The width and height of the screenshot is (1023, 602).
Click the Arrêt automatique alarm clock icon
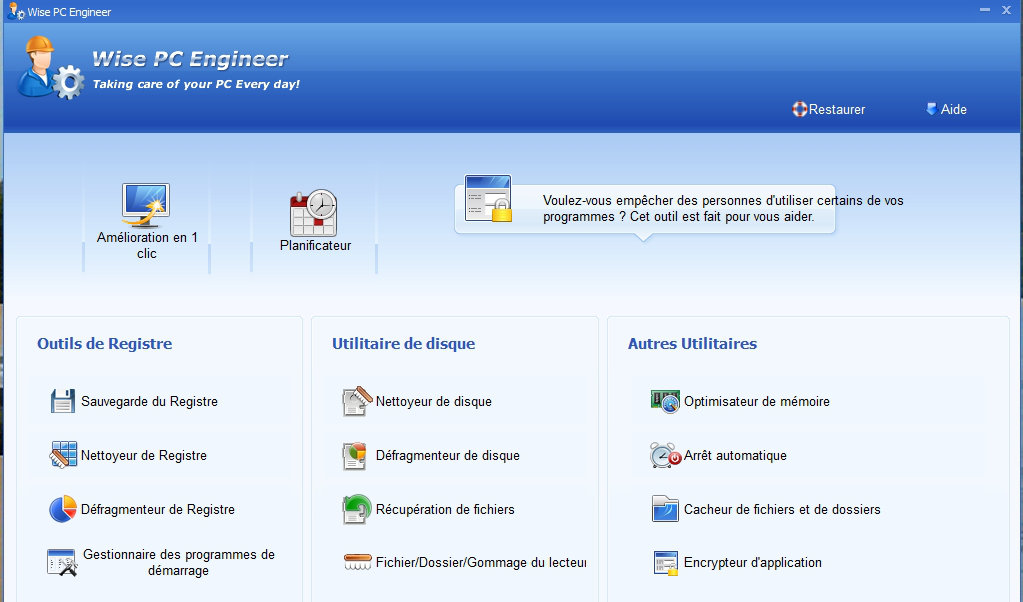(665, 455)
